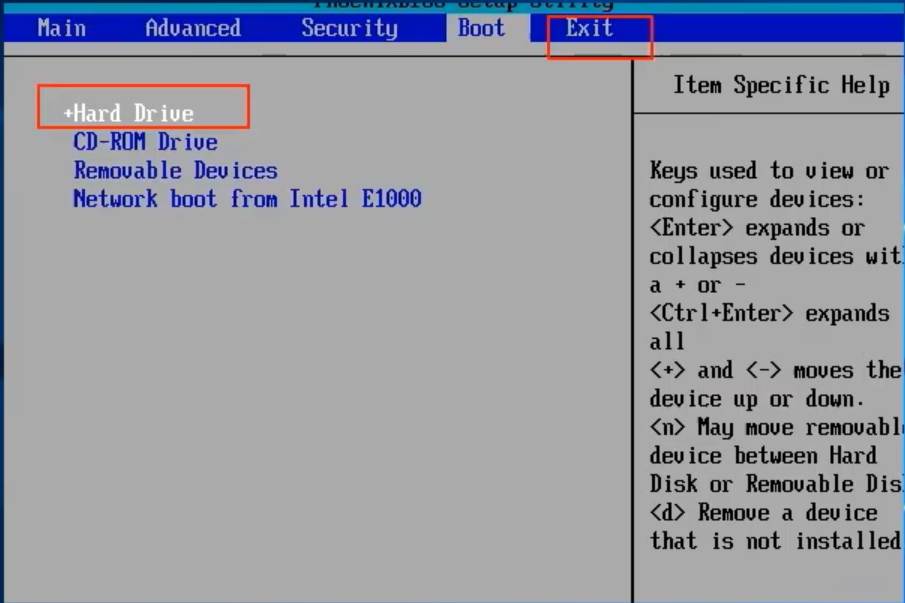
Task: Click the Item Specific Help heading
Action: coord(781,86)
